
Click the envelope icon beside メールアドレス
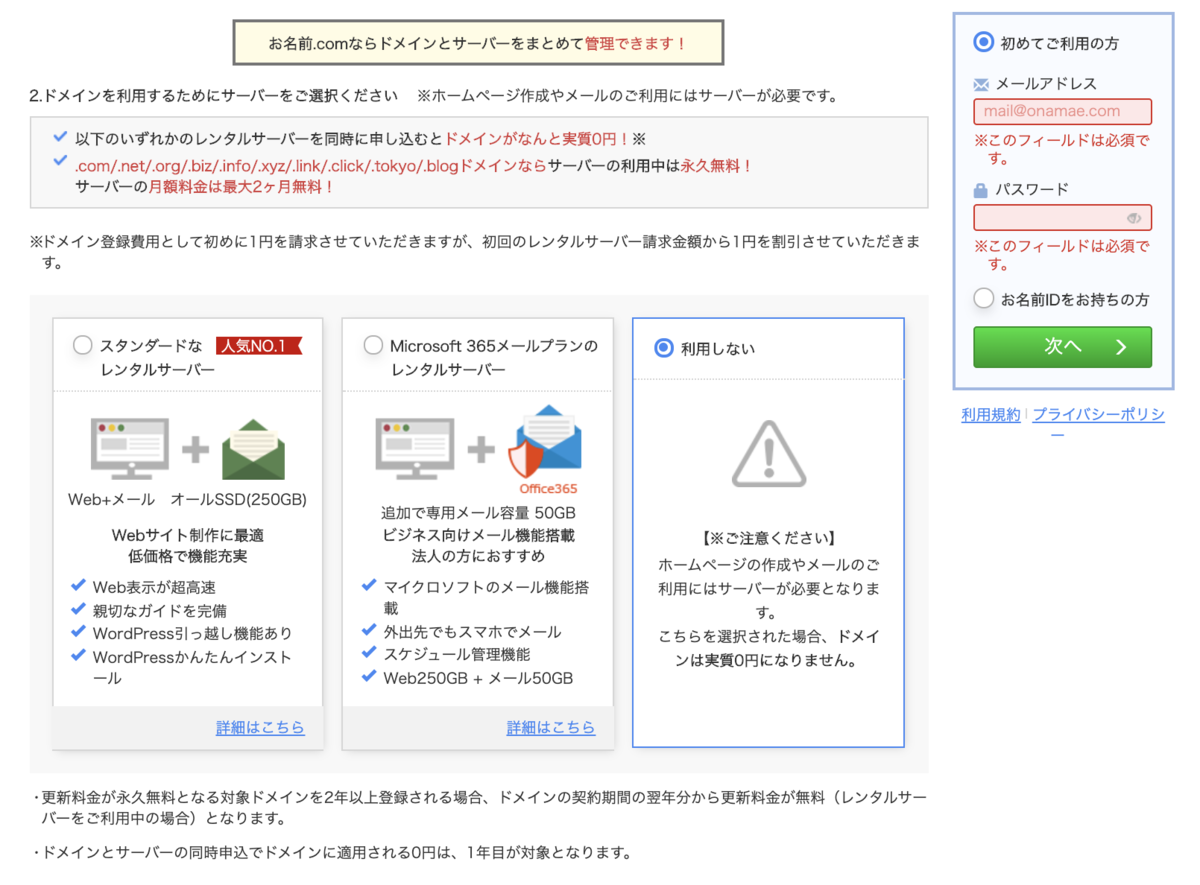tap(981, 85)
